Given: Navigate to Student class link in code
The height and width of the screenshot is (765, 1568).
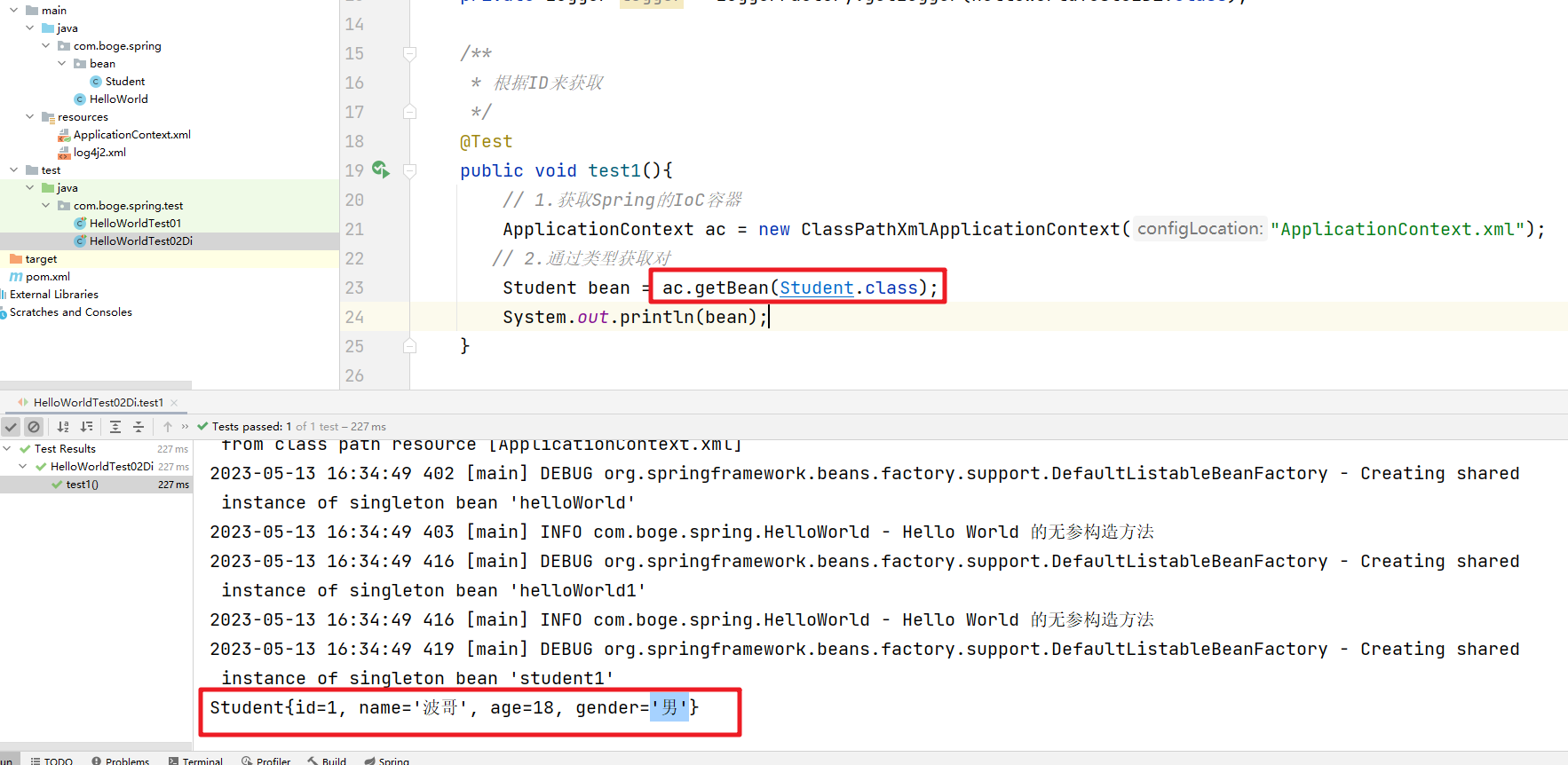Looking at the screenshot, I should pyautogui.click(x=817, y=288).
